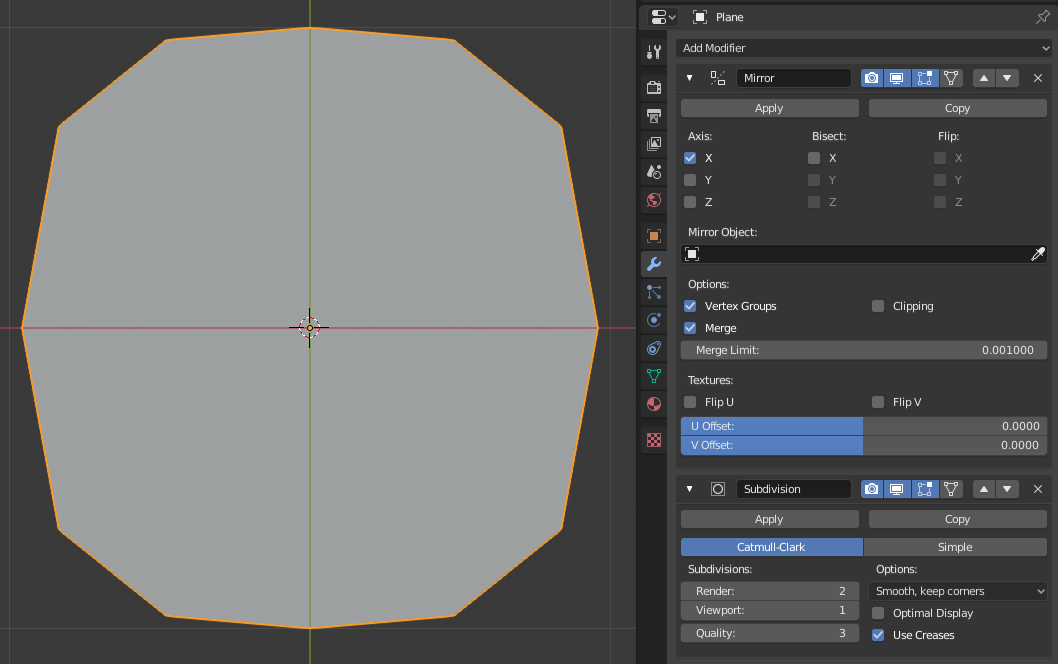Image resolution: width=1058 pixels, height=664 pixels.
Task: Disable Use Creases in the Subdivision modifier
Action: [x=878, y=635]
